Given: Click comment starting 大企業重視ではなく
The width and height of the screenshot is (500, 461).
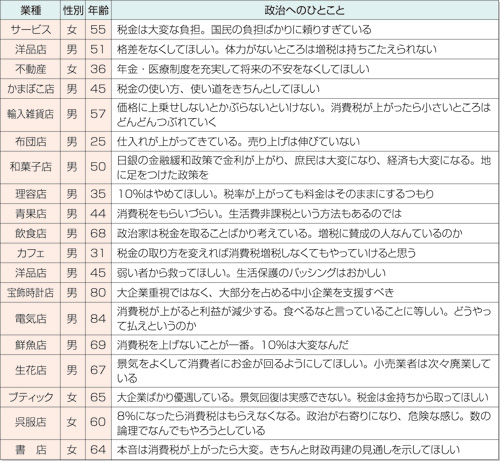Looking at the screenshot, I should tap(305, 292).
